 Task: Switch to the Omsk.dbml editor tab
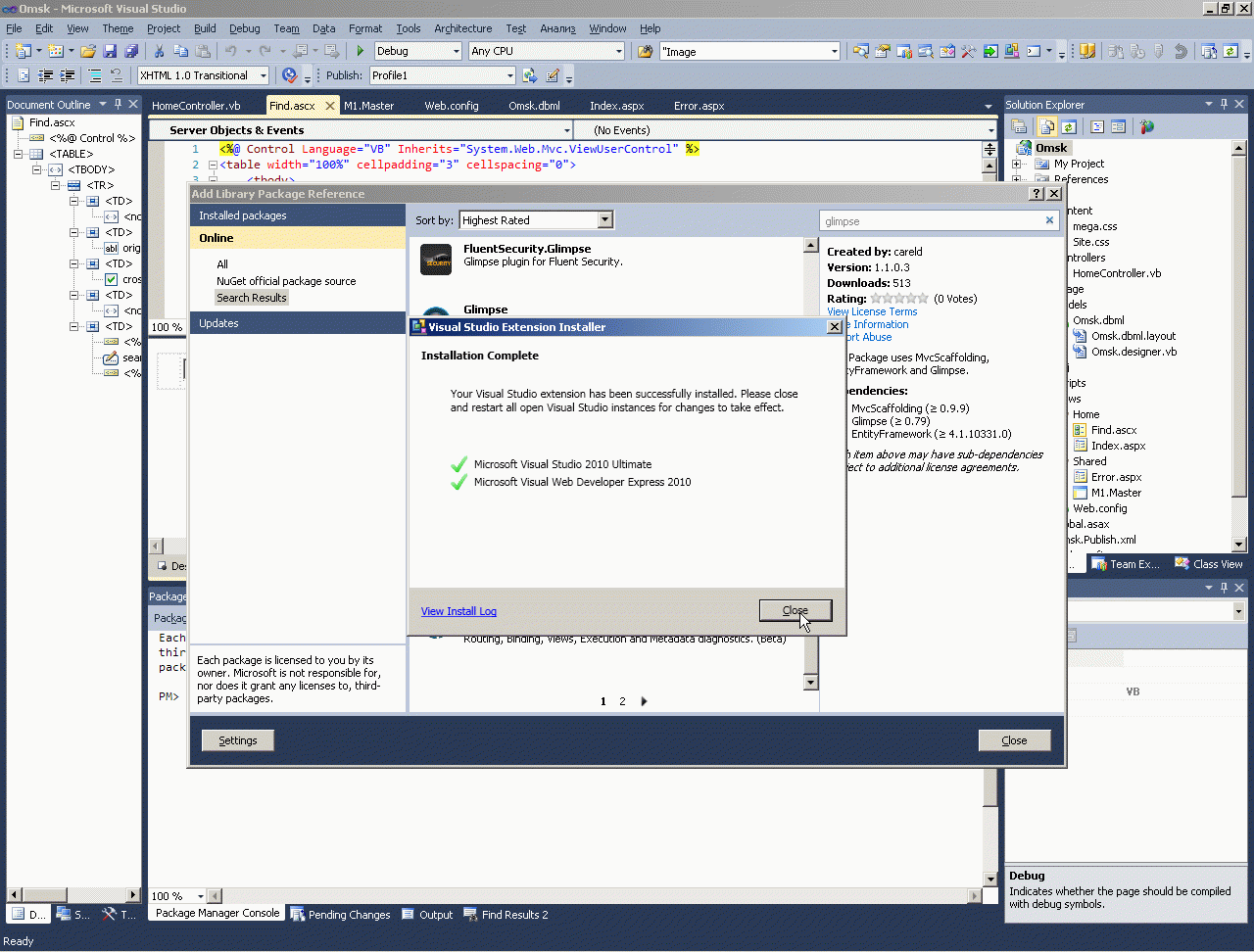click(x=534, y=106)
